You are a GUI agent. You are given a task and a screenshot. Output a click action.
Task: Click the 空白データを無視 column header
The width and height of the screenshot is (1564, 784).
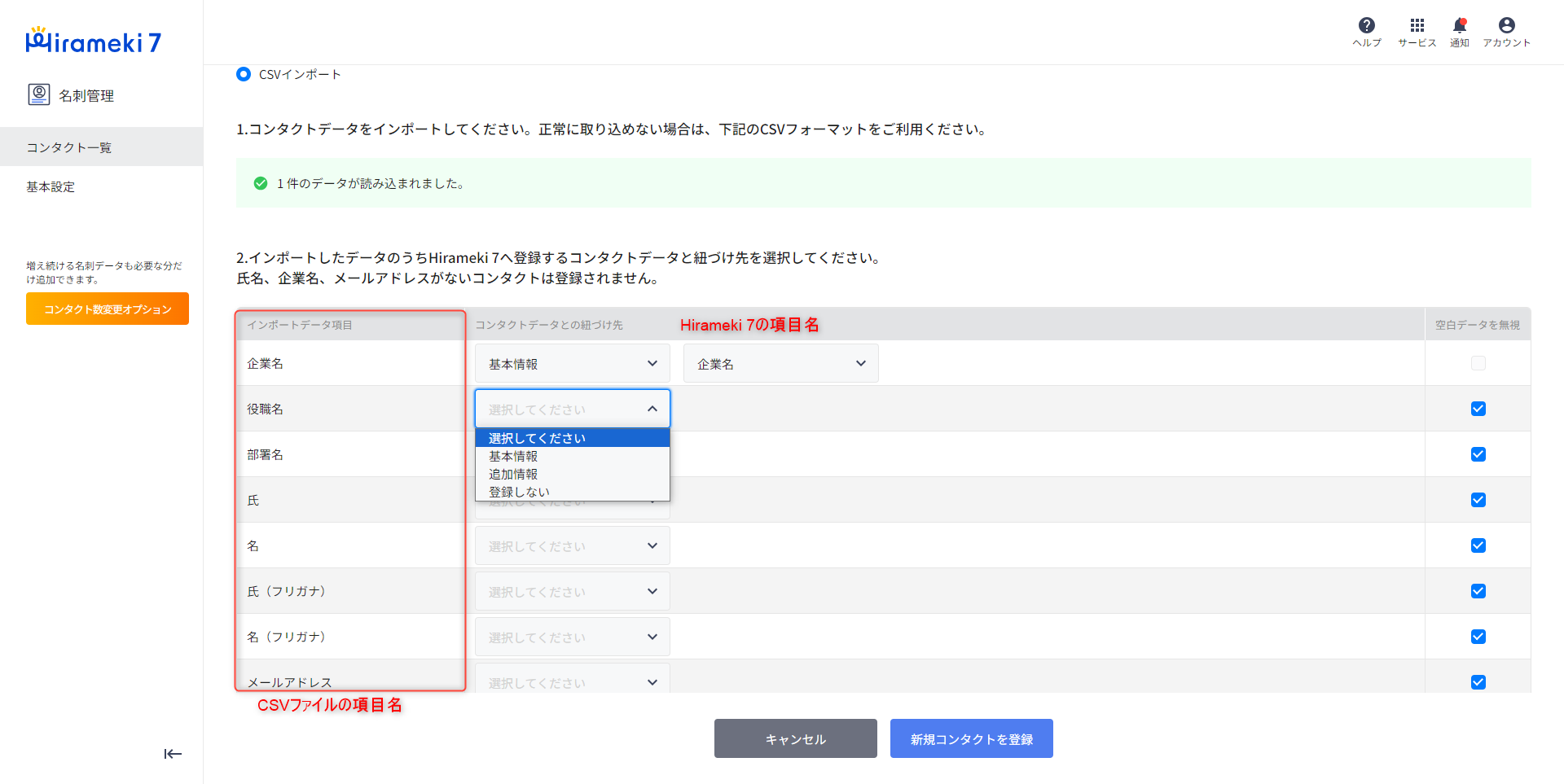(x=1478, y=325)
